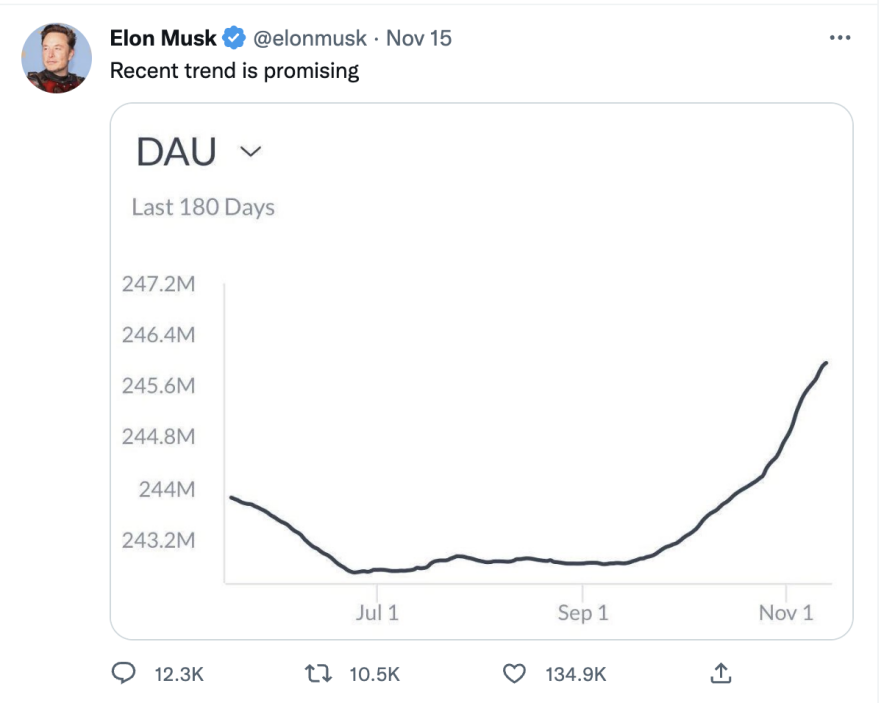
Task: Open the share upload icon
Action: click(720, 675)
